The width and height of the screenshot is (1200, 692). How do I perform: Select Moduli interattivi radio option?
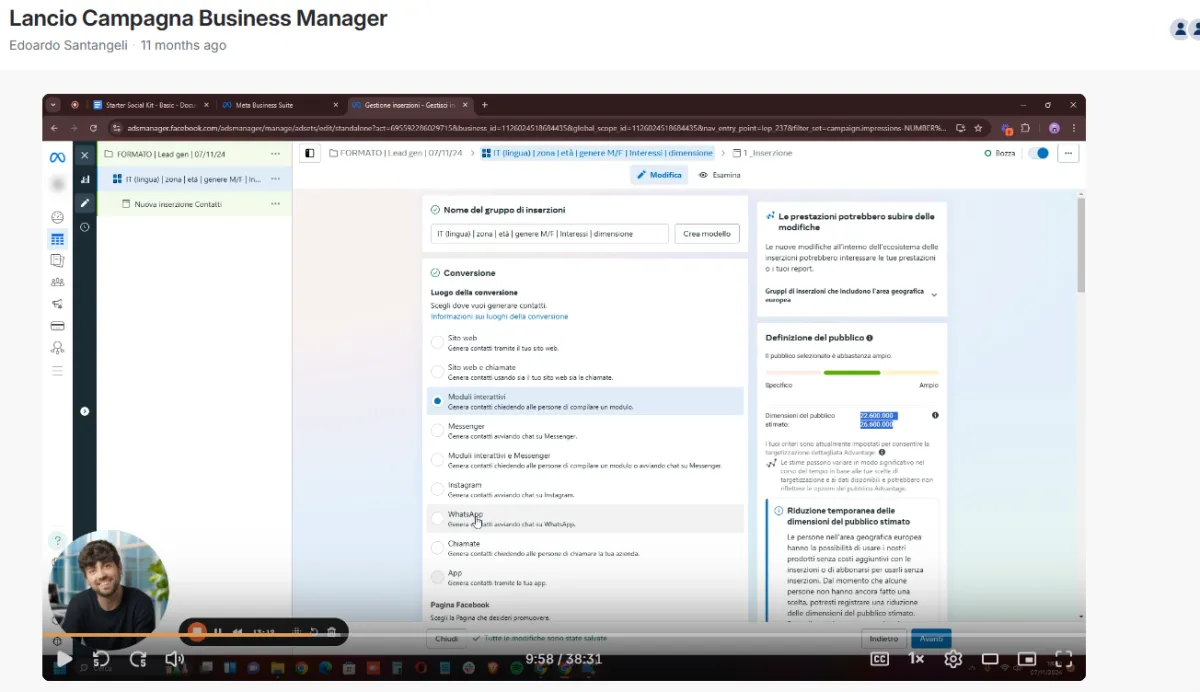(437, 401)
